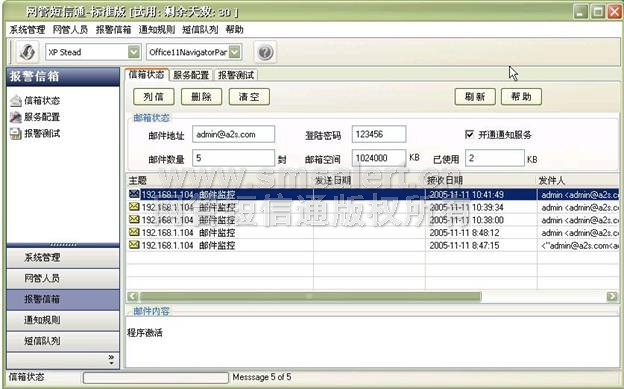Open the Office11NavigatorPar dropdown
This screenshot has height=389, width=624.
(x=235, y=52)
